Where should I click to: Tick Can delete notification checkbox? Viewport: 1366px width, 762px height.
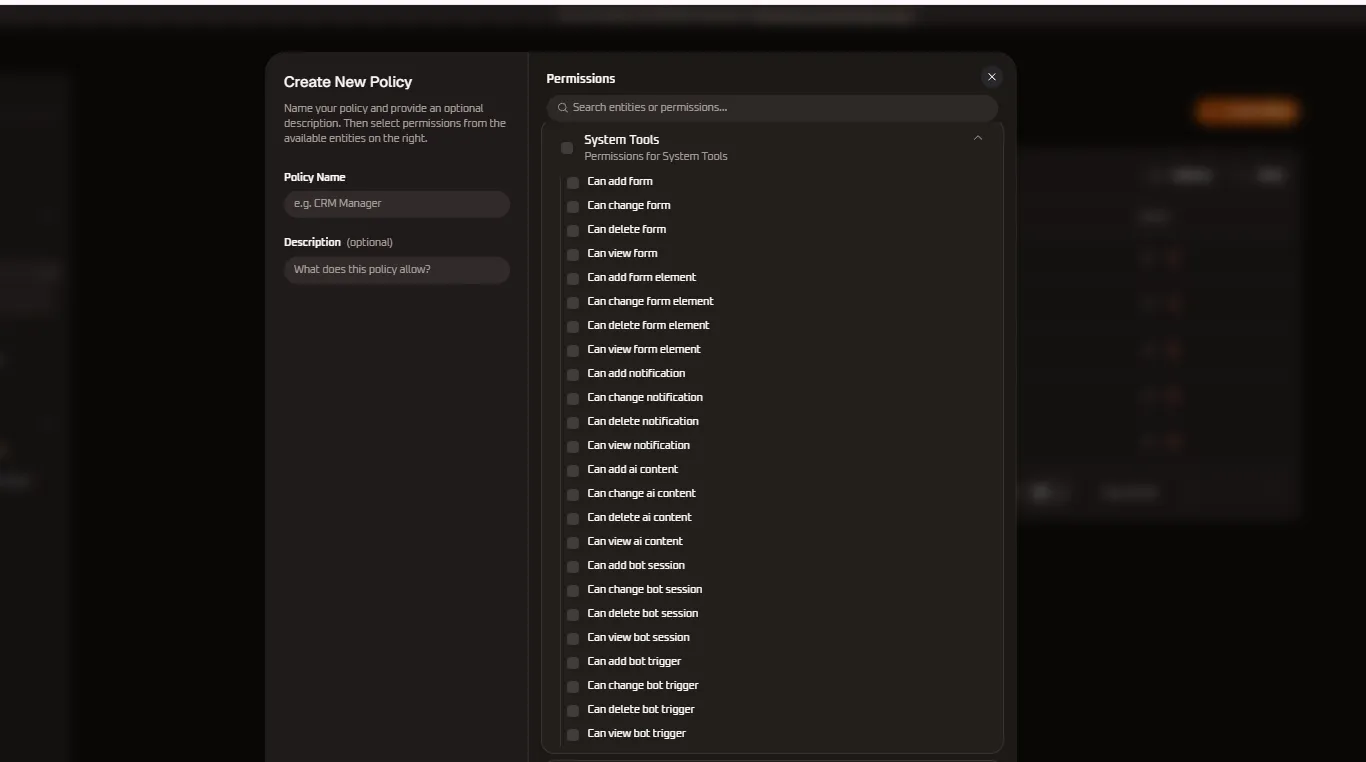point(573,423)
